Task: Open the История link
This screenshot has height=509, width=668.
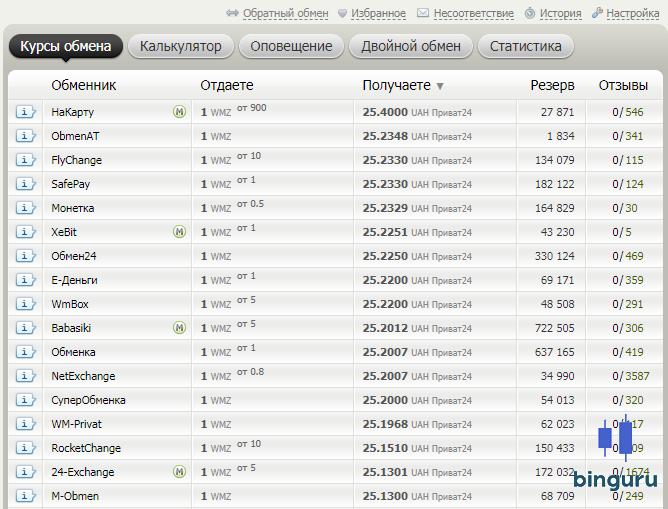Action: [x=561, y=14]
